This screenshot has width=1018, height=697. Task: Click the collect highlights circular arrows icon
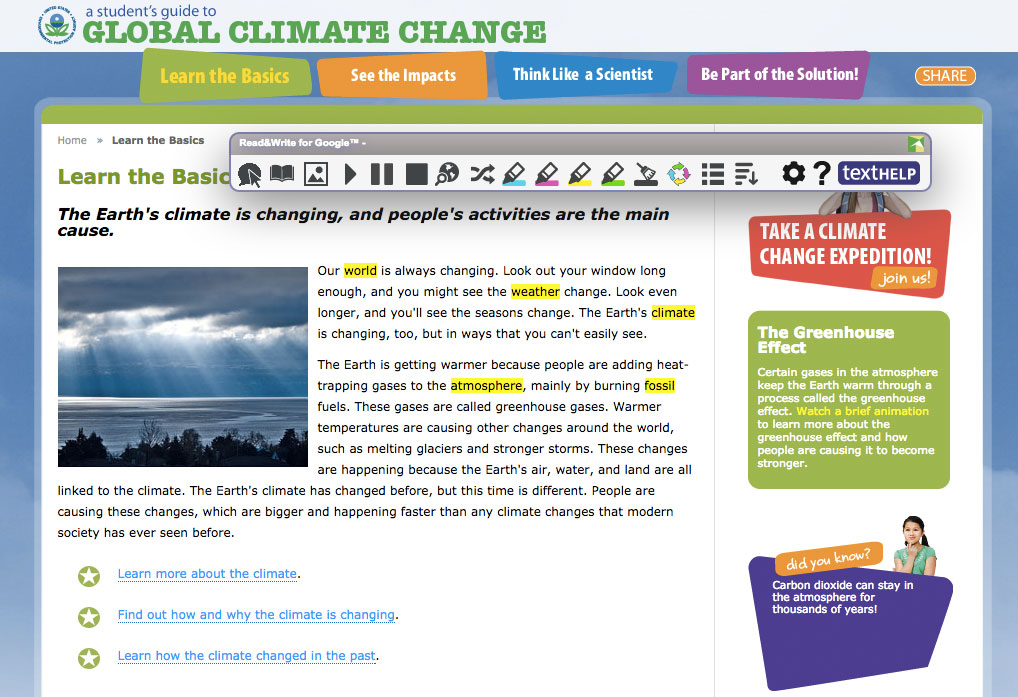(679, 174)
